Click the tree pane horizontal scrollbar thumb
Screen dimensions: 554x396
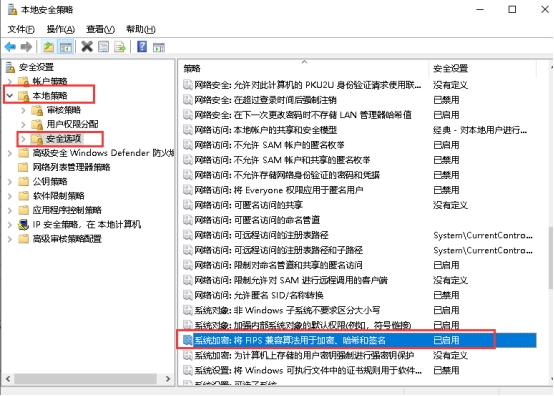pos(85,379)
